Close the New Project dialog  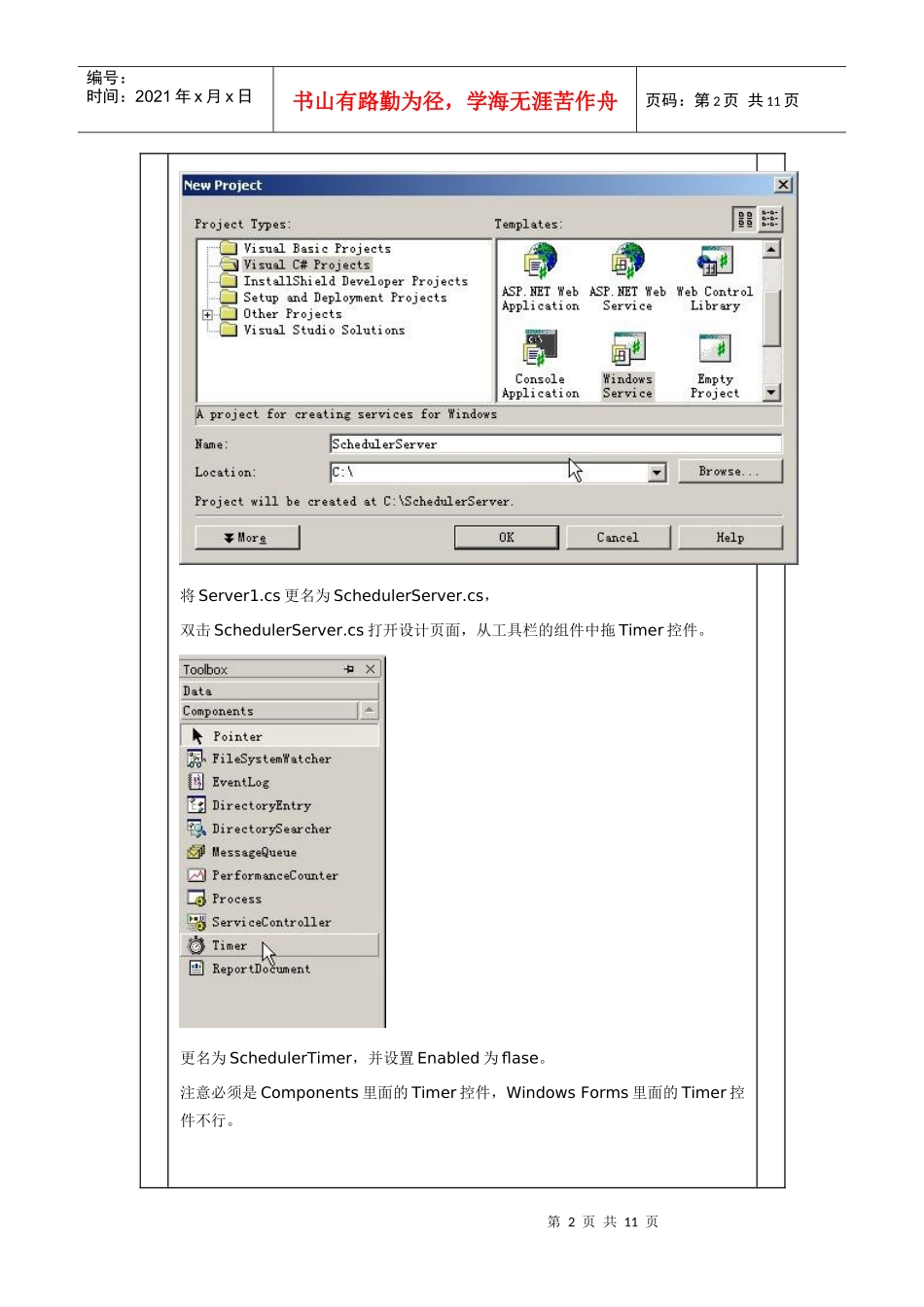pyautogui.click(x=783, y=185)
